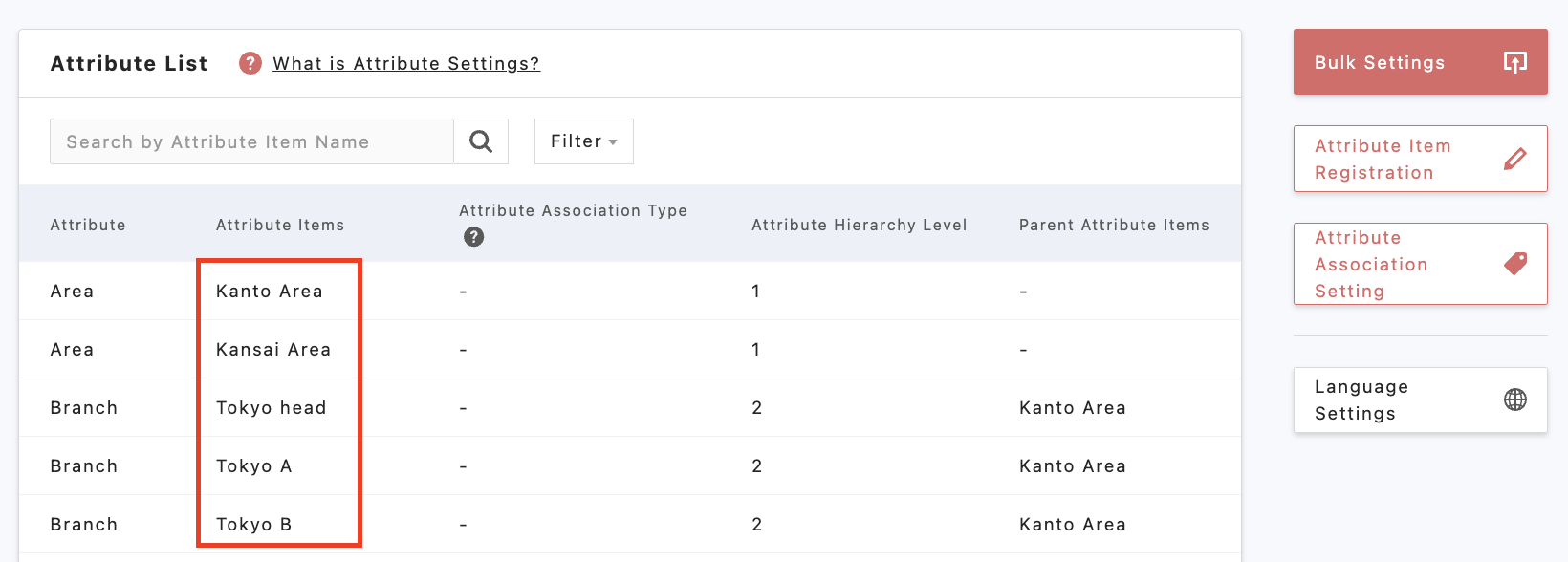This screenshot has width=1568, height=562.
Task: Open the Filter dropdown
Action: pyautogui.click(x=583, y=141)
